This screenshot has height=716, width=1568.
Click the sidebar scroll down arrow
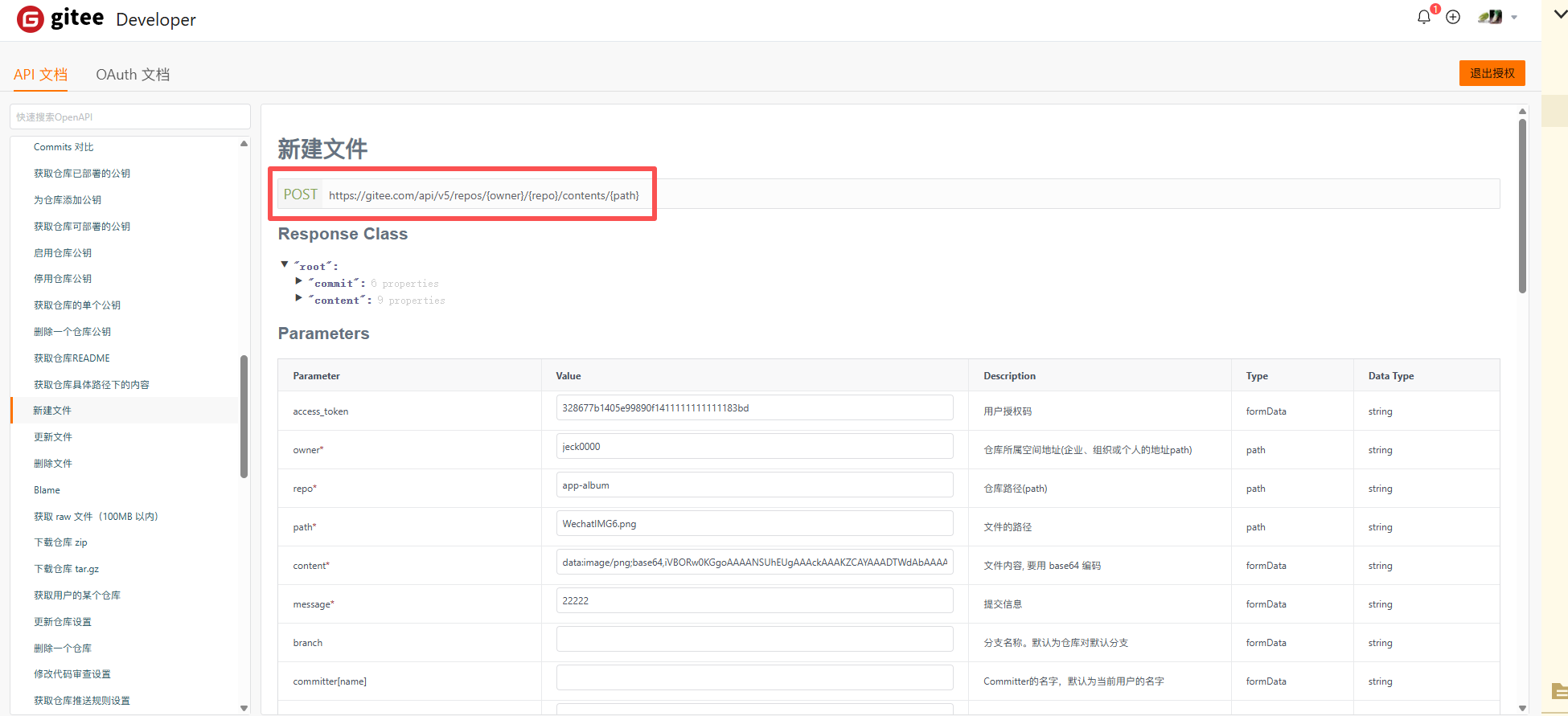(x=244, y=708)
